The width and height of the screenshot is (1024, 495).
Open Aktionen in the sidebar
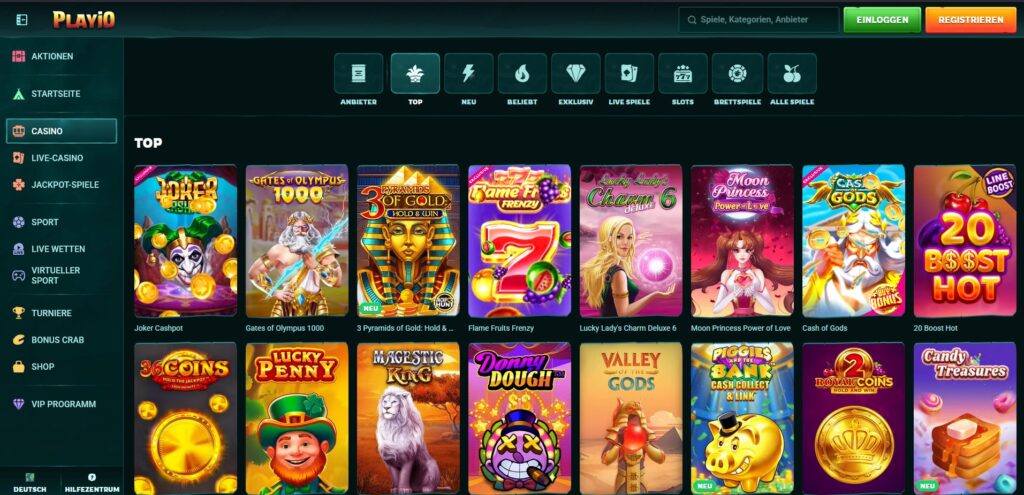[61, 57]
